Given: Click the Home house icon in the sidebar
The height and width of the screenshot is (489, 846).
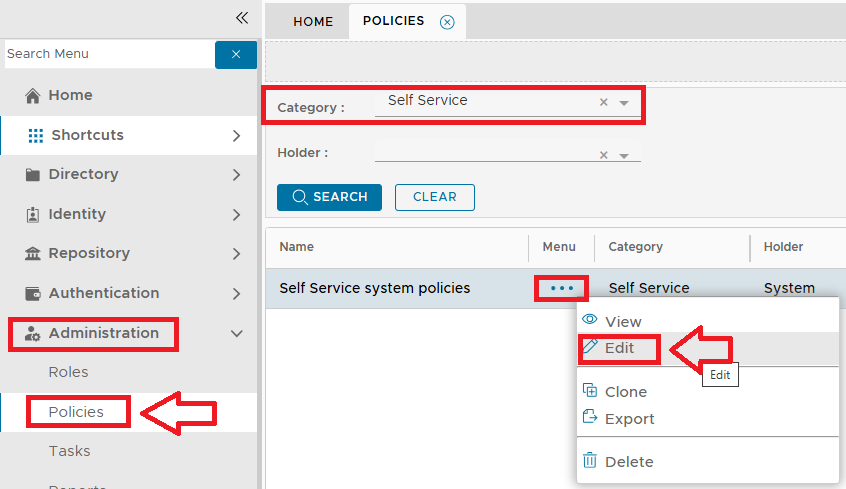Looking at the screenshot, I should click(33, 96).
